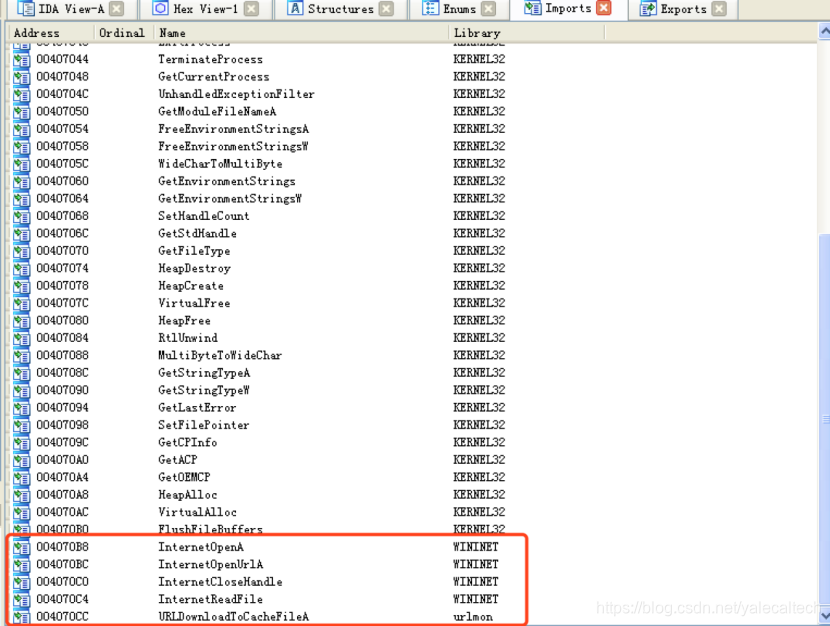Screen dimensions: 830x626
Task: Select the URLDownloadToCacheFileA import name
Action: [233, 616]
